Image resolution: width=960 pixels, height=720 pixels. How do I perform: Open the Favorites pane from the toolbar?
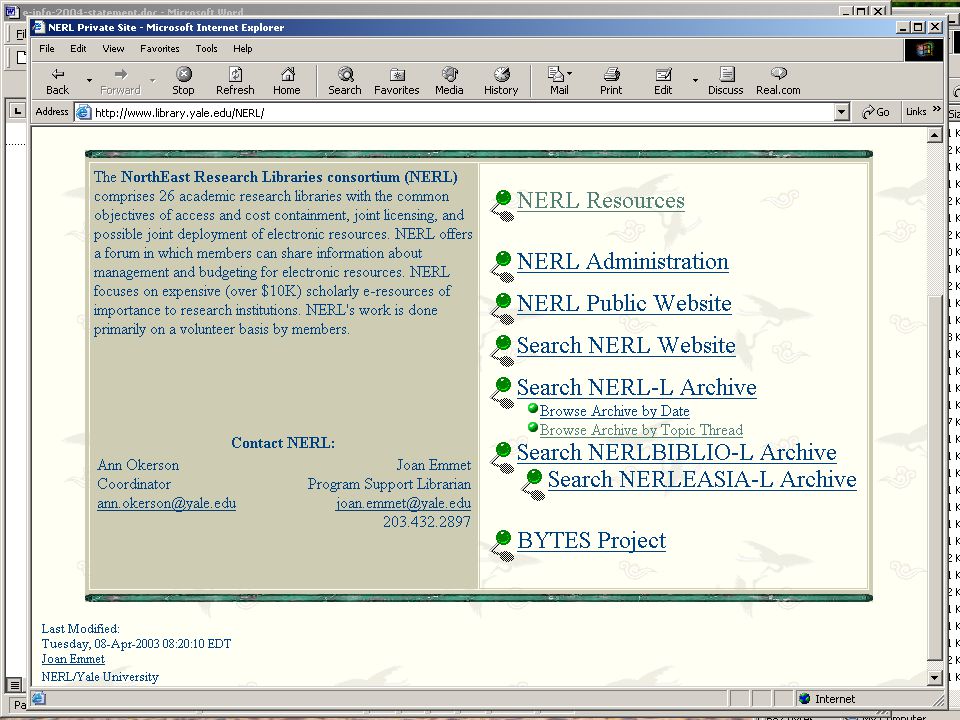(397, 81)
